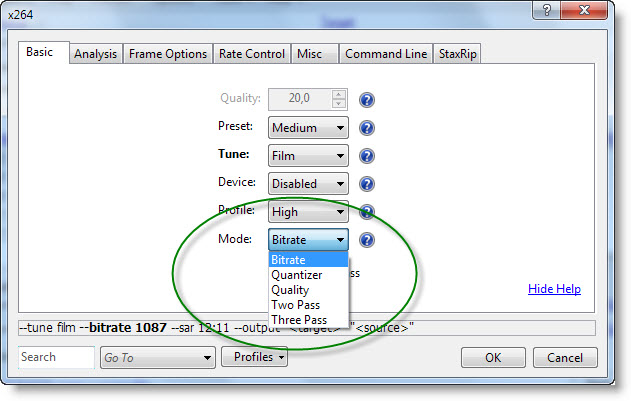Click the "Quality:" greyed label
Screen dimensions: 631x401
[240, 98]
